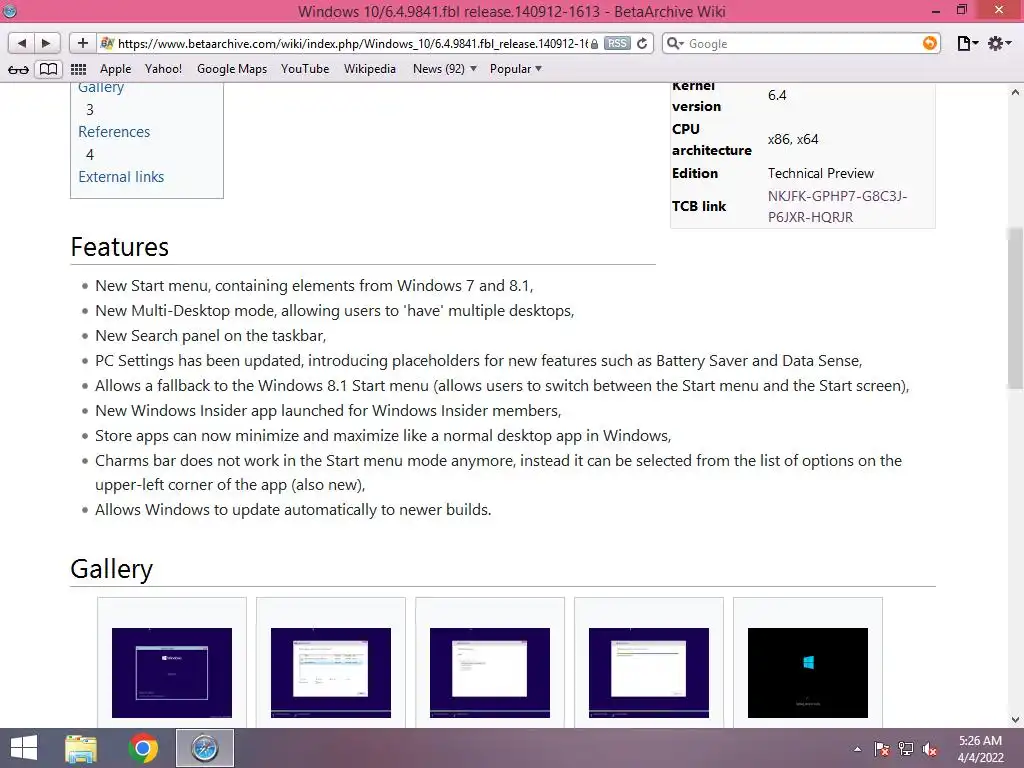Click the vertical scrollbar thumb
The width and height of the screenshot is (1024, 768).
click(x=1015, y=308)
